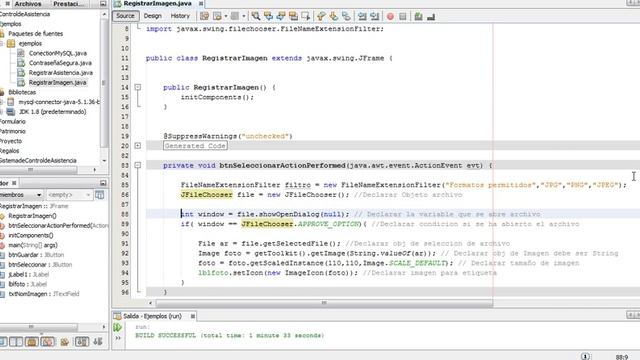This screenshot has width=640, height=360.
Task: Minimize the projects panel group
Action: pyautogui.click(x=103, y=3)
